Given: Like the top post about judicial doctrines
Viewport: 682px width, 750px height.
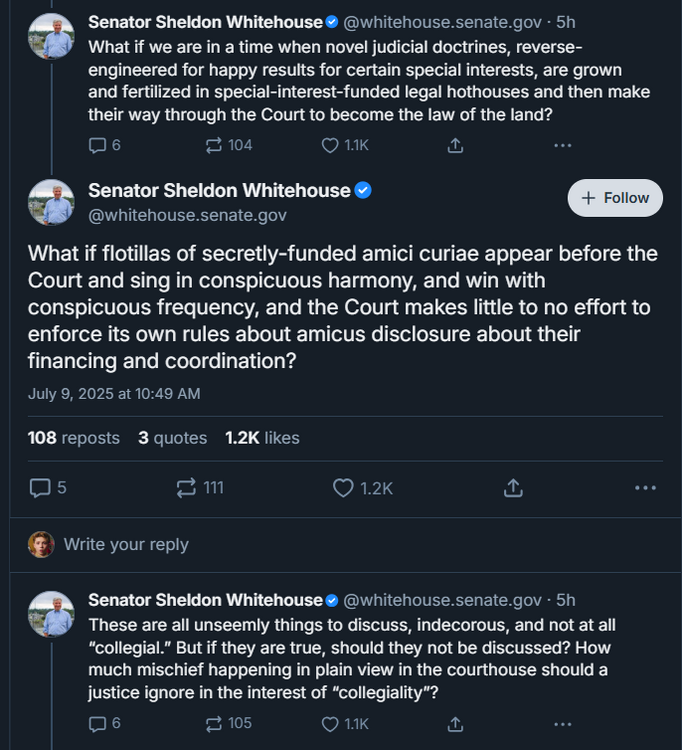Looking at the screenshot, I should 330,145.
